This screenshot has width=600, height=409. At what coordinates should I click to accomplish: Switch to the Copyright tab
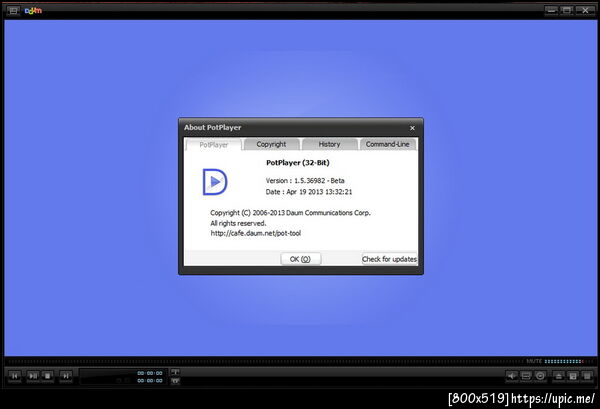(x=271, y=144)
